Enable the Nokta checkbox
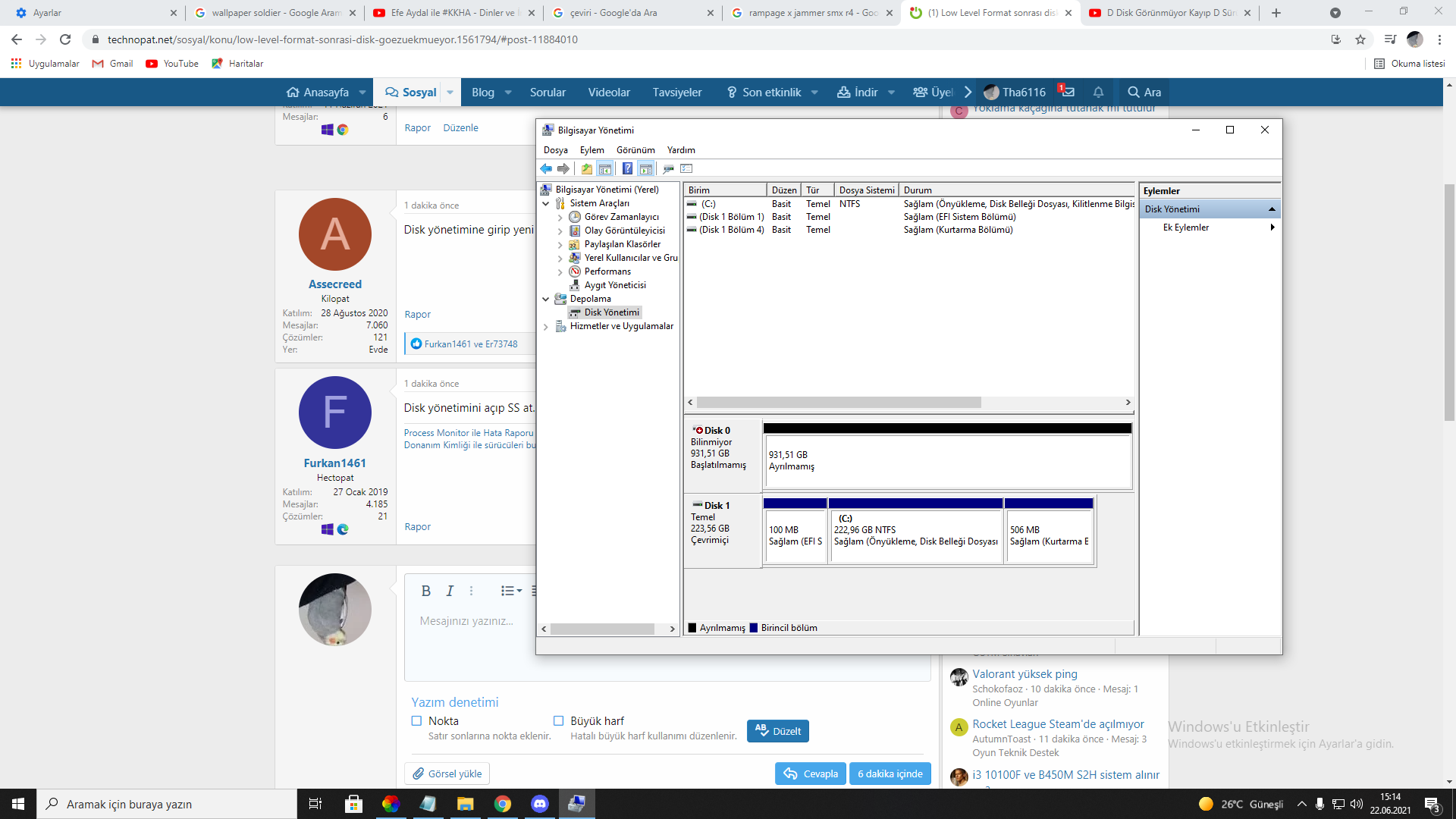The height and width of the screenshot is (819, 1456). 416,721
